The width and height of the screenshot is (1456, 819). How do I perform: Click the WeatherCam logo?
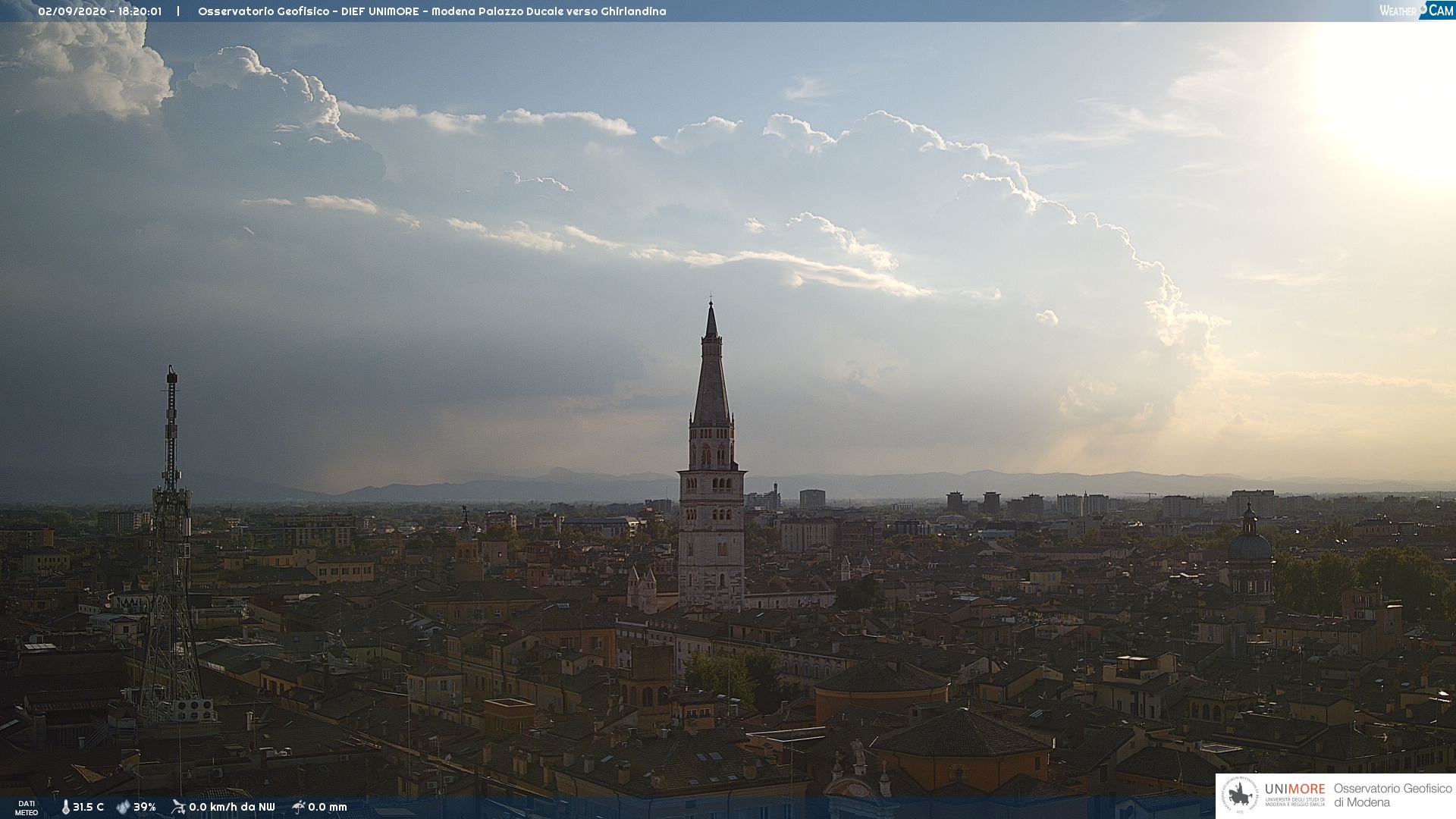pos(1417,11)
